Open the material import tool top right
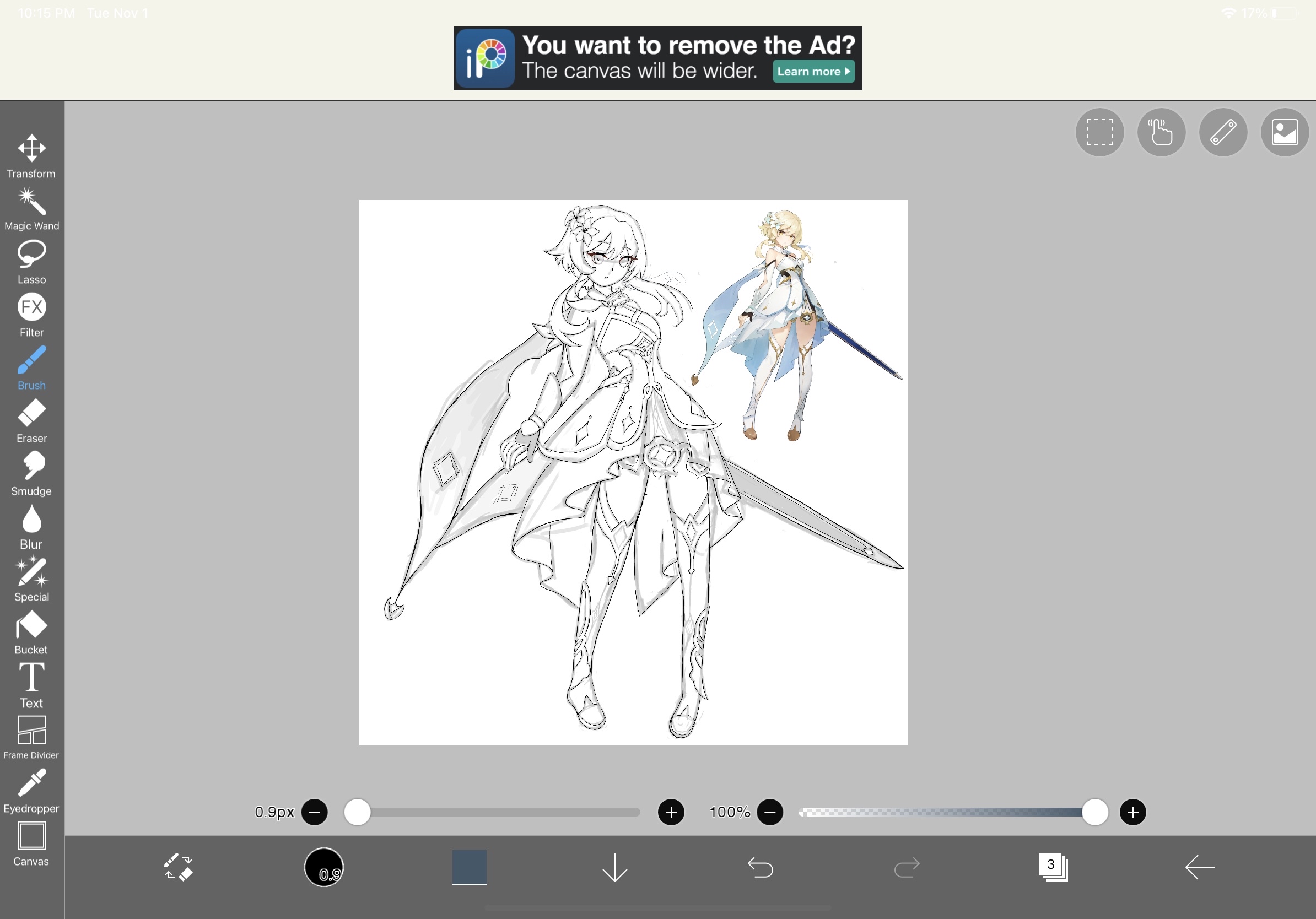1316x919 pixels. point(1284,132)
